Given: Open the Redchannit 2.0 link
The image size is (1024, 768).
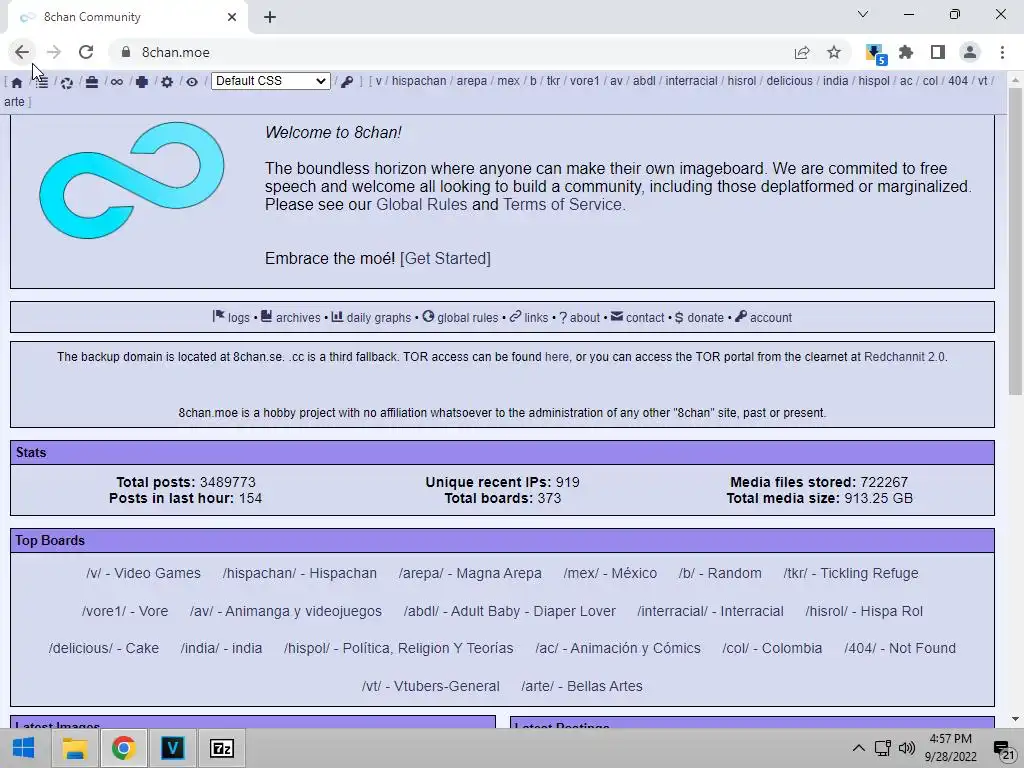Looking at the screenshot, I should (x=904, y=357).
